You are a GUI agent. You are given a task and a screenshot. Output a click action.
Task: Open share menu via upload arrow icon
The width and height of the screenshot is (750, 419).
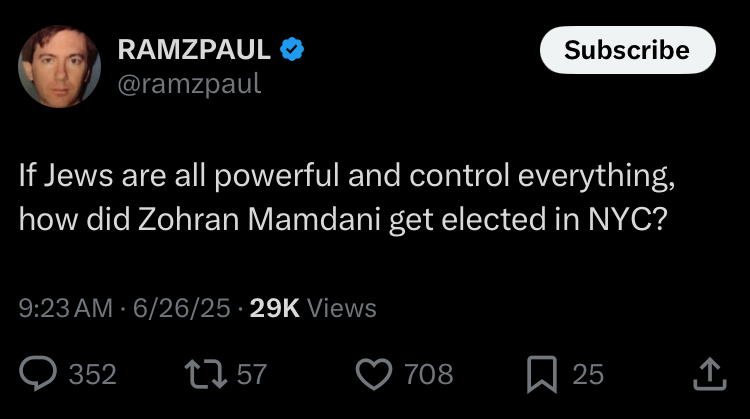click(x=710, y=374)
